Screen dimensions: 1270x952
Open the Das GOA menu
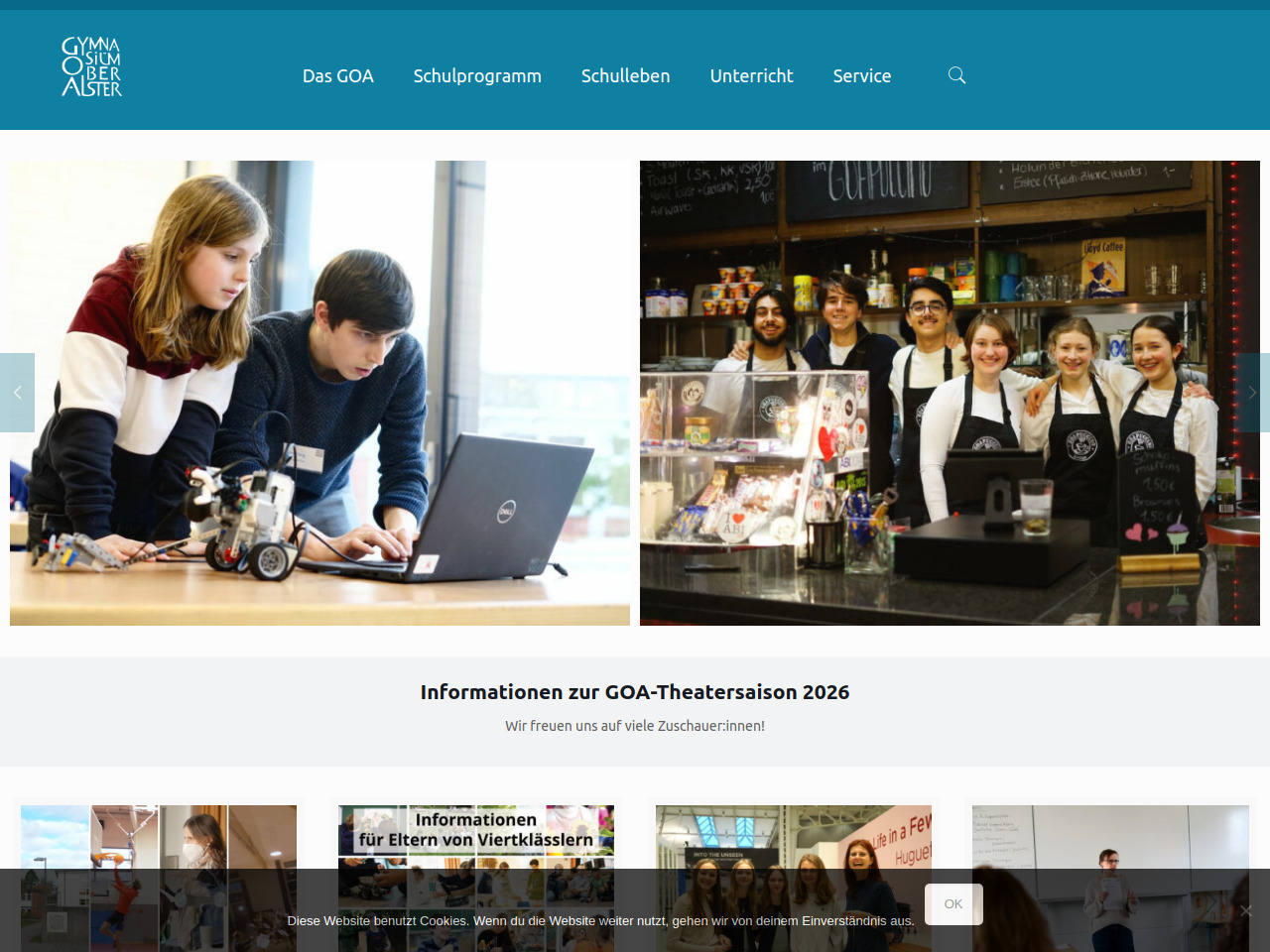[x=337, y=76]
